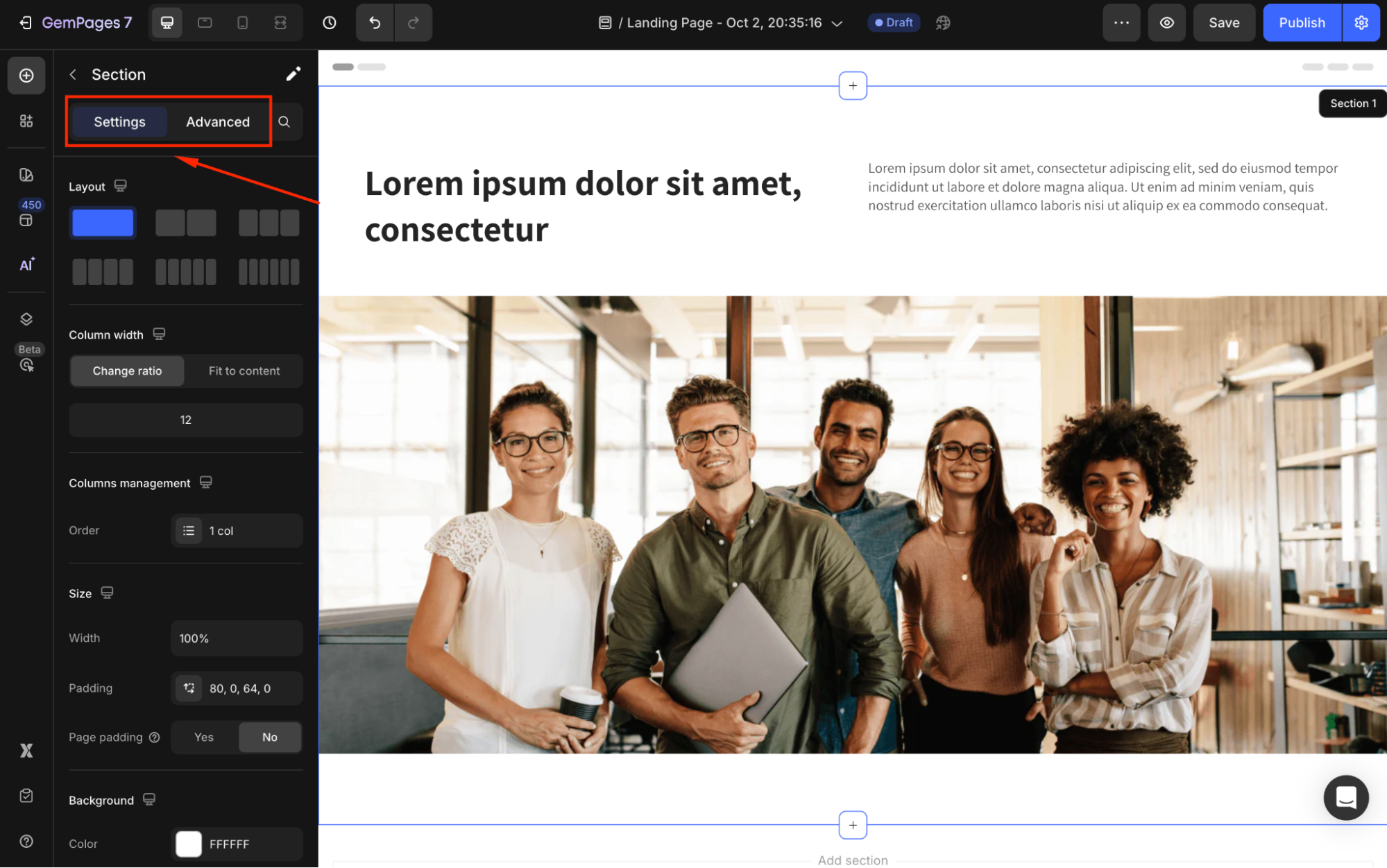Image resolution: width=1387 pixels, height=868 pixels.
Task: Open the white background color swatch
Action: pyautogui.click(x=189, y=844)
